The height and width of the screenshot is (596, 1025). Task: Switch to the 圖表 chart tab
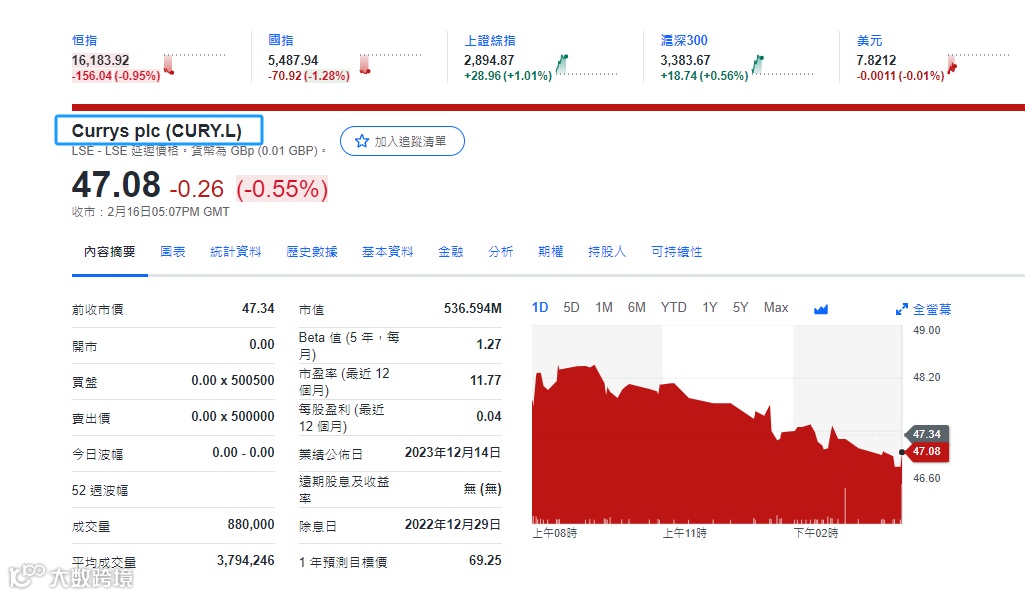click(173, 252)
